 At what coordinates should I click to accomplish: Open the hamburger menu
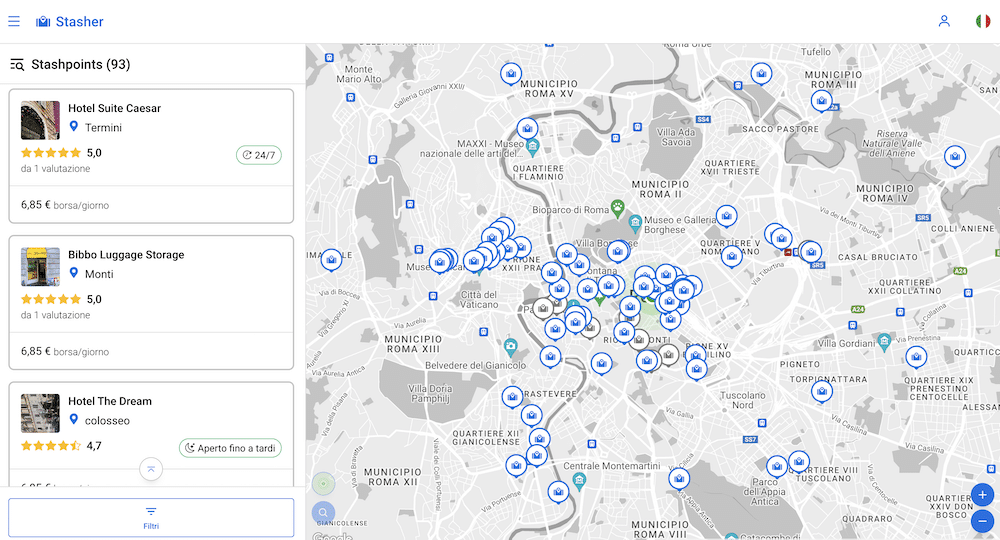point(14,22)
